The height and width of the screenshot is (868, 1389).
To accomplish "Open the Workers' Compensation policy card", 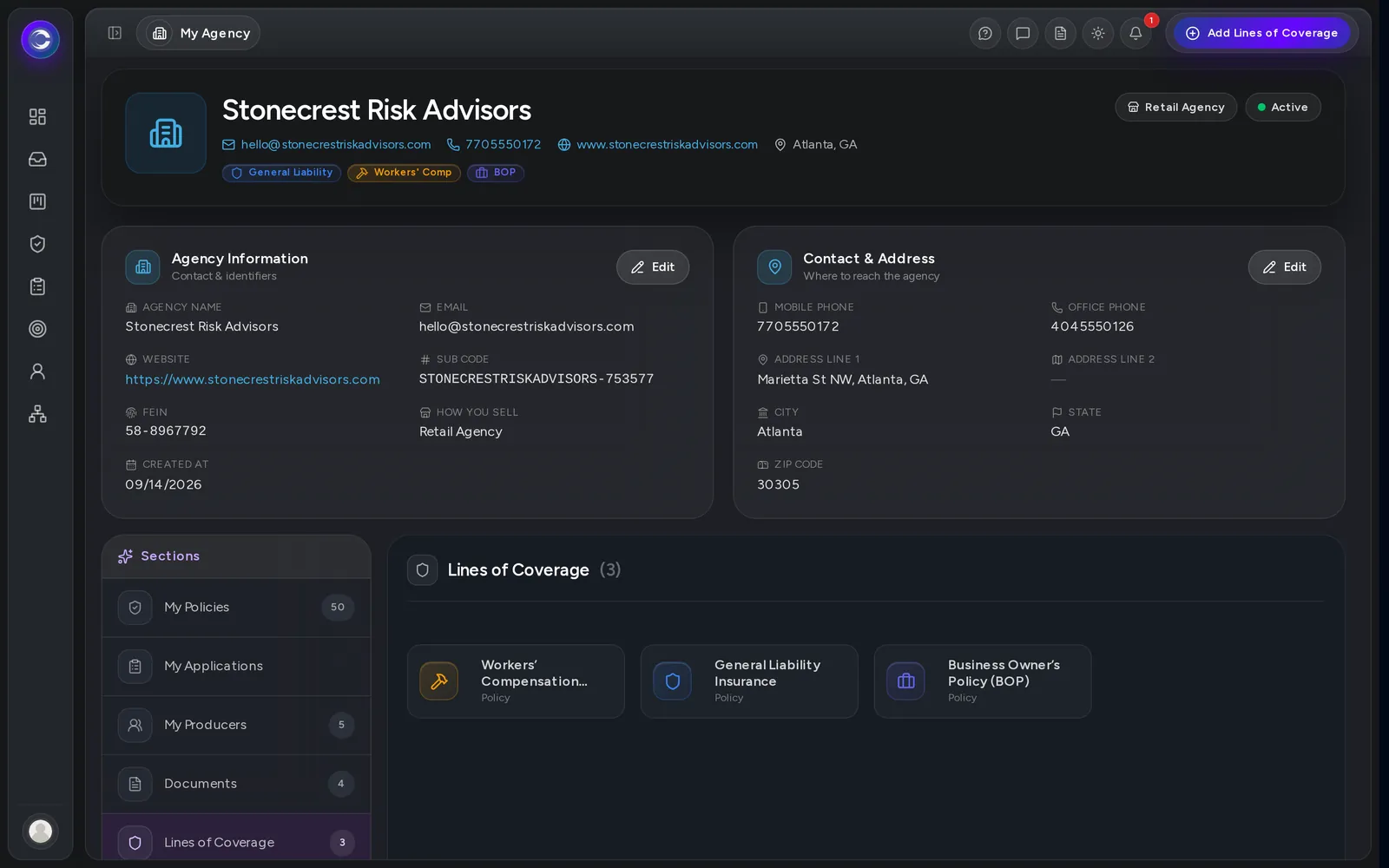I will tap(516, 681).
